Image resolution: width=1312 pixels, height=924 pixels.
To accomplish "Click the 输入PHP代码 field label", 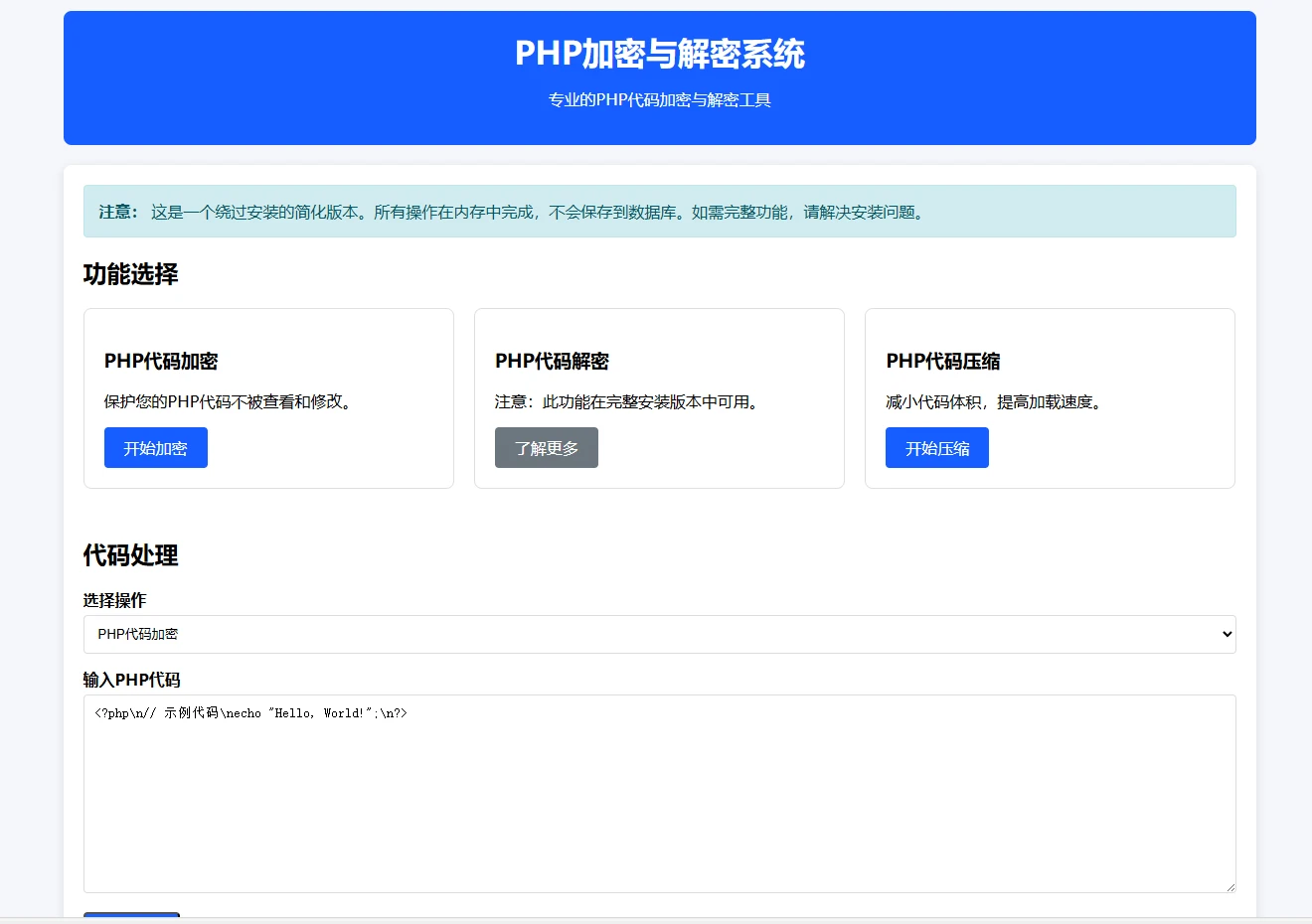I will (131, 680).
